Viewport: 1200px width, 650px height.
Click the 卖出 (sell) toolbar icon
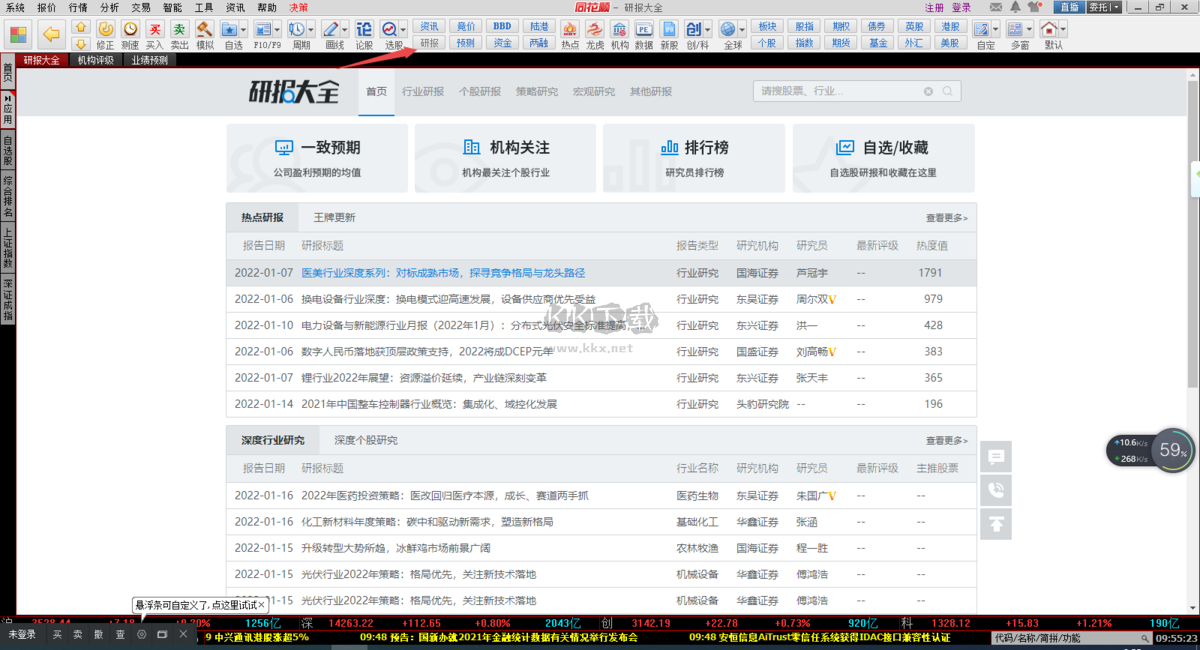click(x=179, y=34)
